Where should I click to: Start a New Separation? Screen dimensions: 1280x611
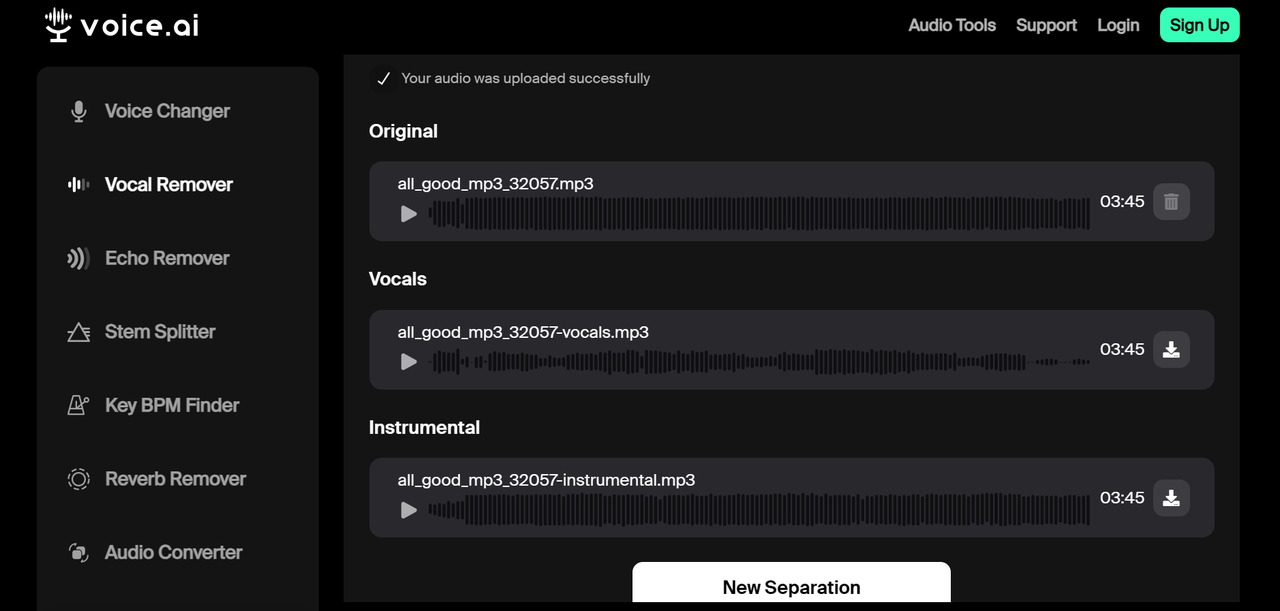point(791,586)
